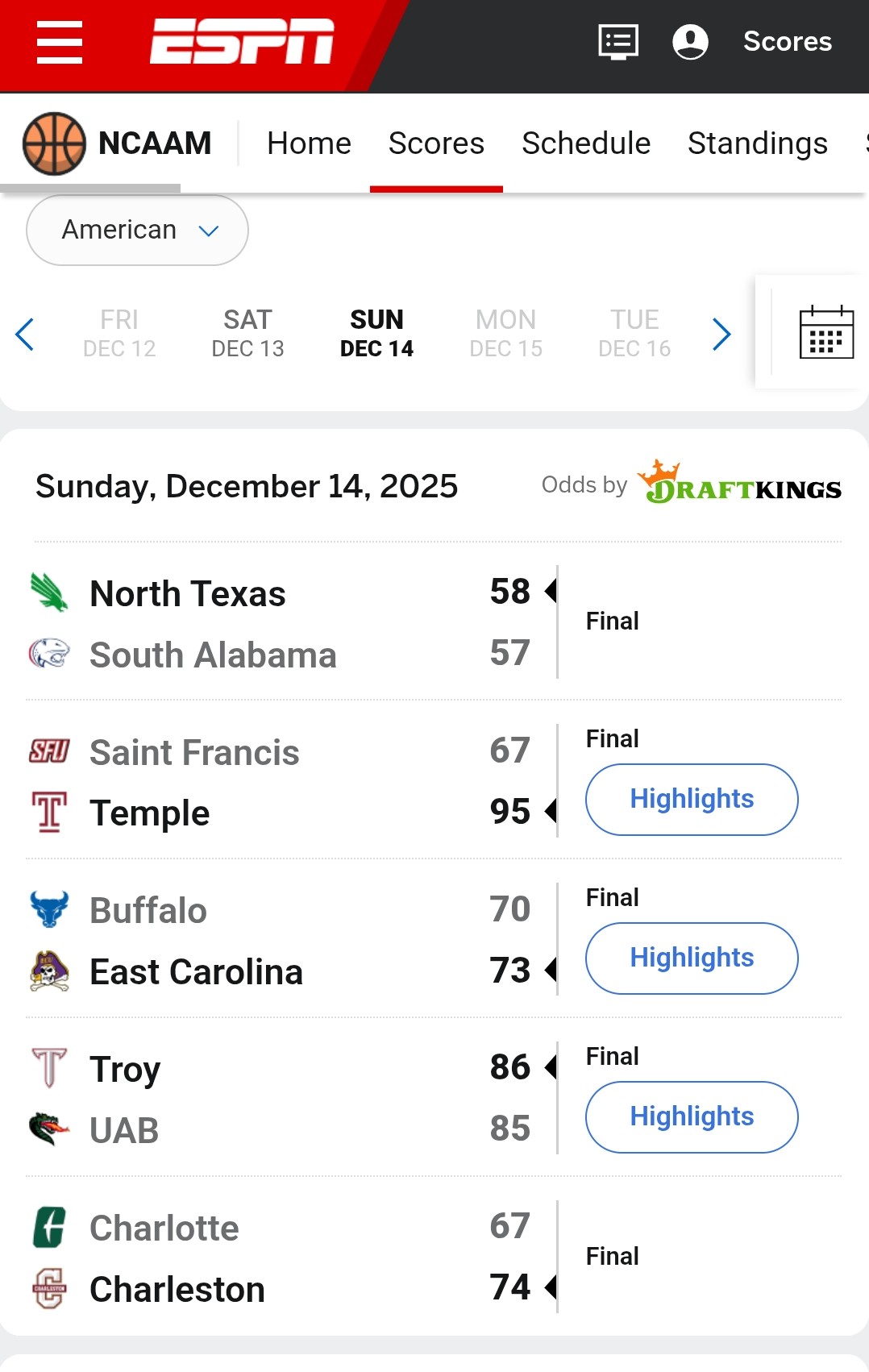The image size is (869, 1372).
Task: Tap the NCAAM basketball icon
Action: coord(54,143)
